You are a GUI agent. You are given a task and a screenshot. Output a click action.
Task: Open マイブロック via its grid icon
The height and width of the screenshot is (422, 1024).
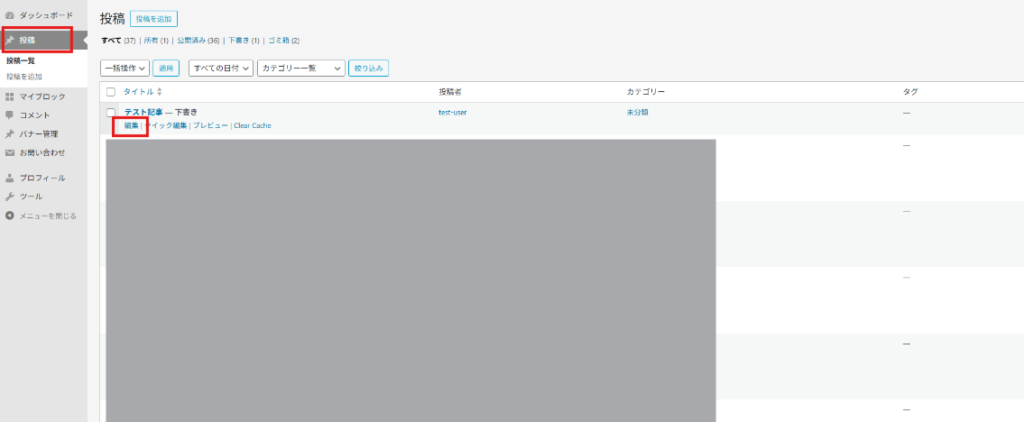pyautogui.click(x=9, y=97)
